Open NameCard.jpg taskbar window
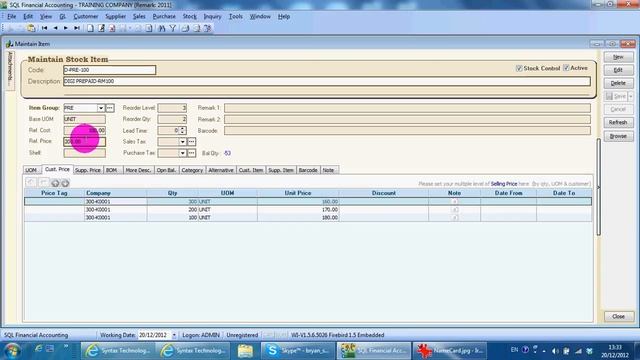The width and height of the screenshot is (640, 360). 450,351
